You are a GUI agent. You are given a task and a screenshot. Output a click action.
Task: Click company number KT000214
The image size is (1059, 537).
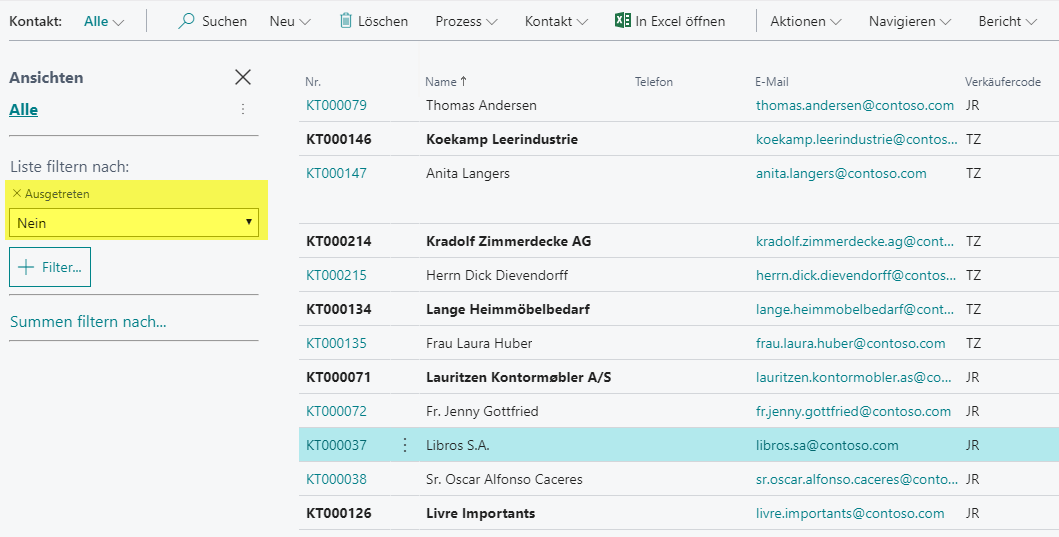(338, 242)
